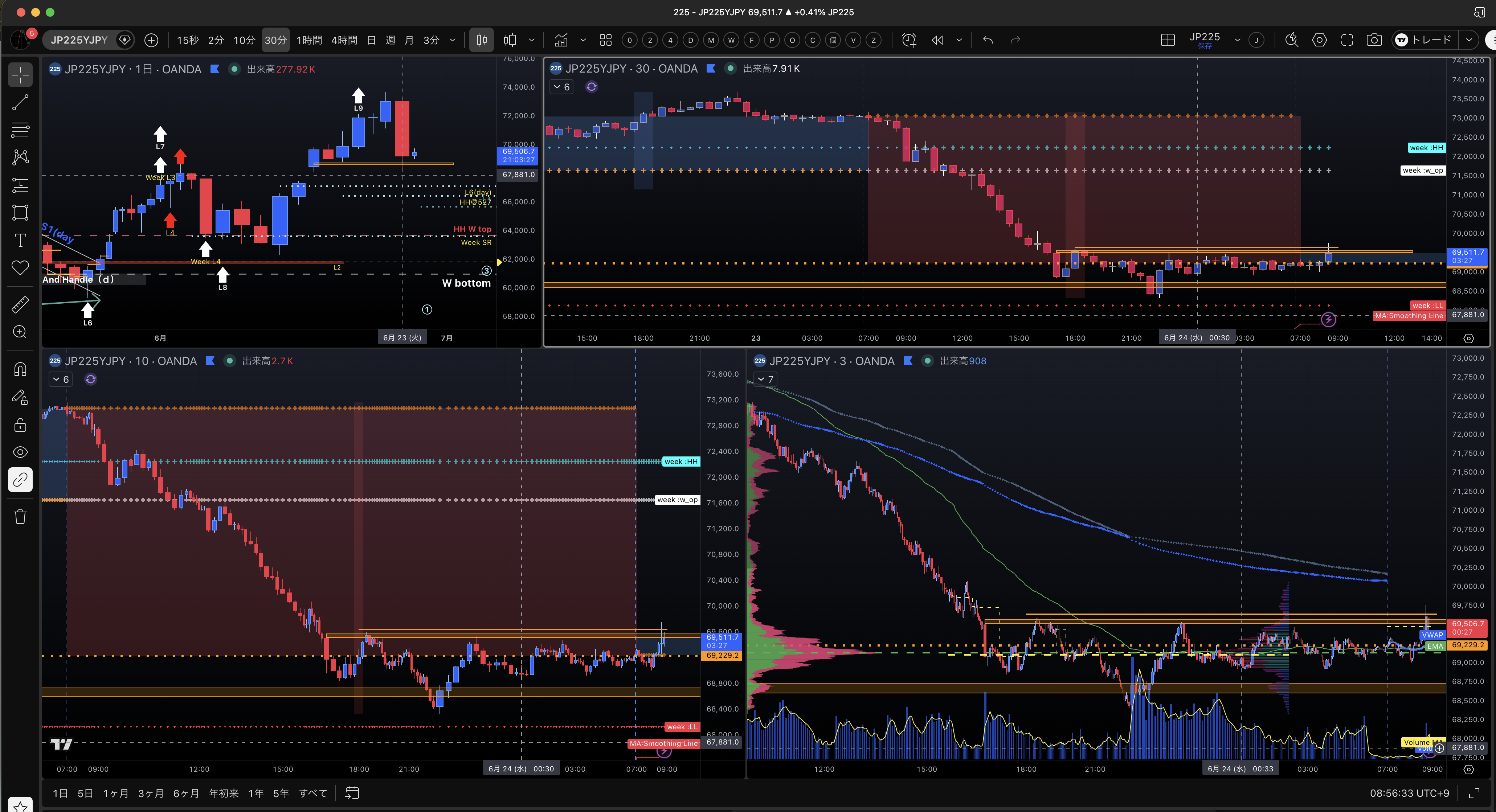
Task: Collapse the 3-minute chart's indicator legend
Action: (765, 379)
